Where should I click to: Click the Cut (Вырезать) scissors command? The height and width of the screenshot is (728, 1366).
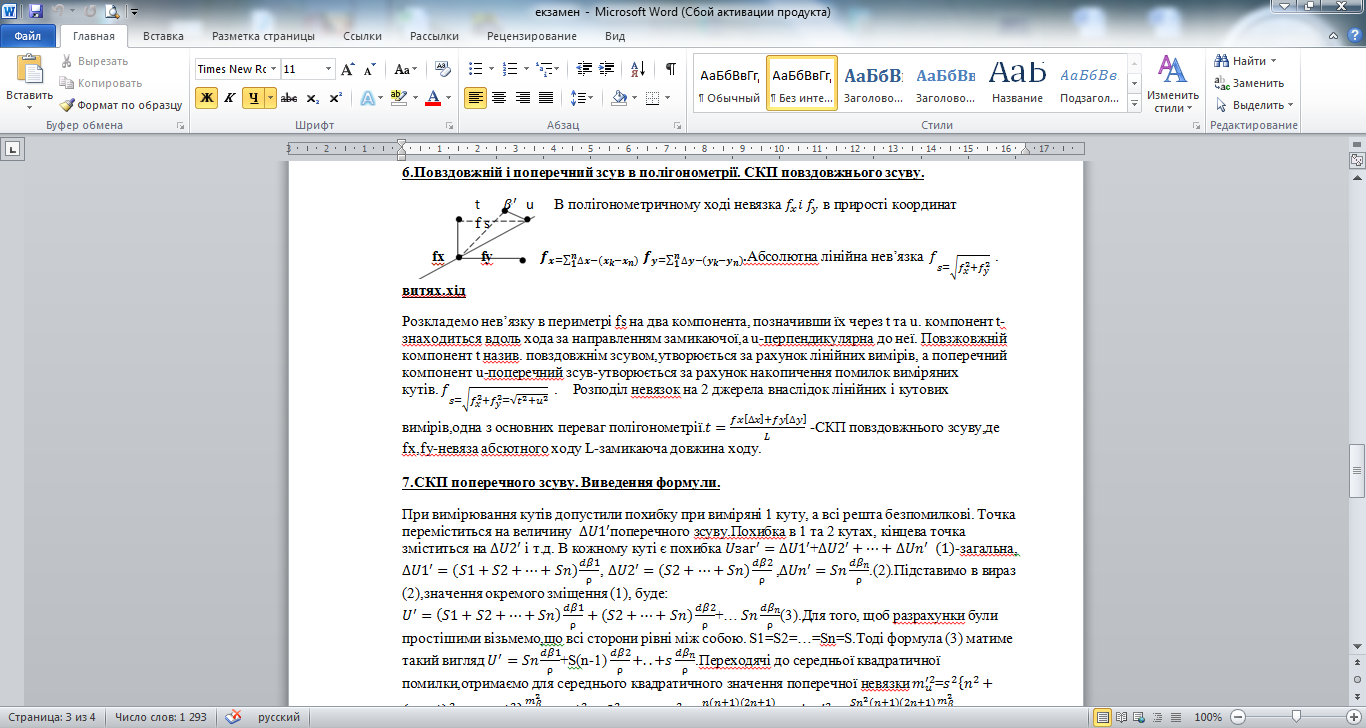(x=94, y=61)
